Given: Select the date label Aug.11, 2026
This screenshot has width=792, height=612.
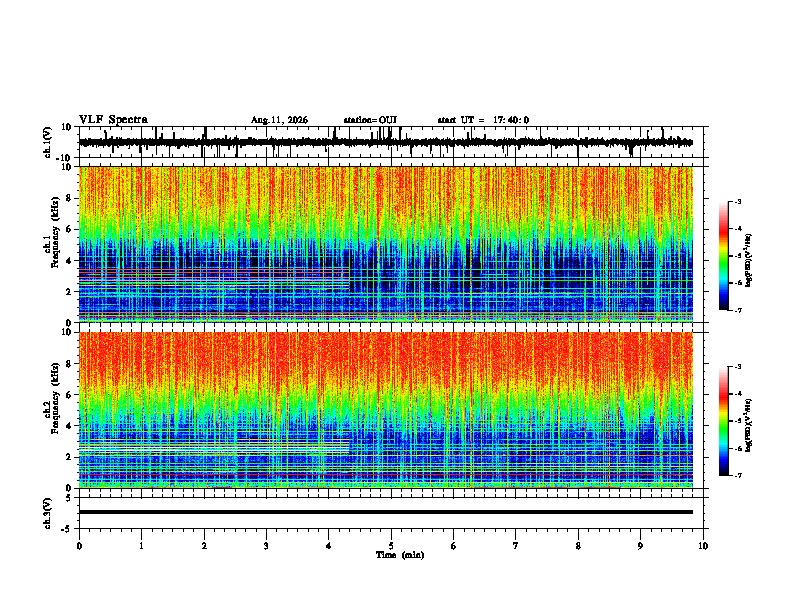Looking at the screenshot, I should pos(279,120).
